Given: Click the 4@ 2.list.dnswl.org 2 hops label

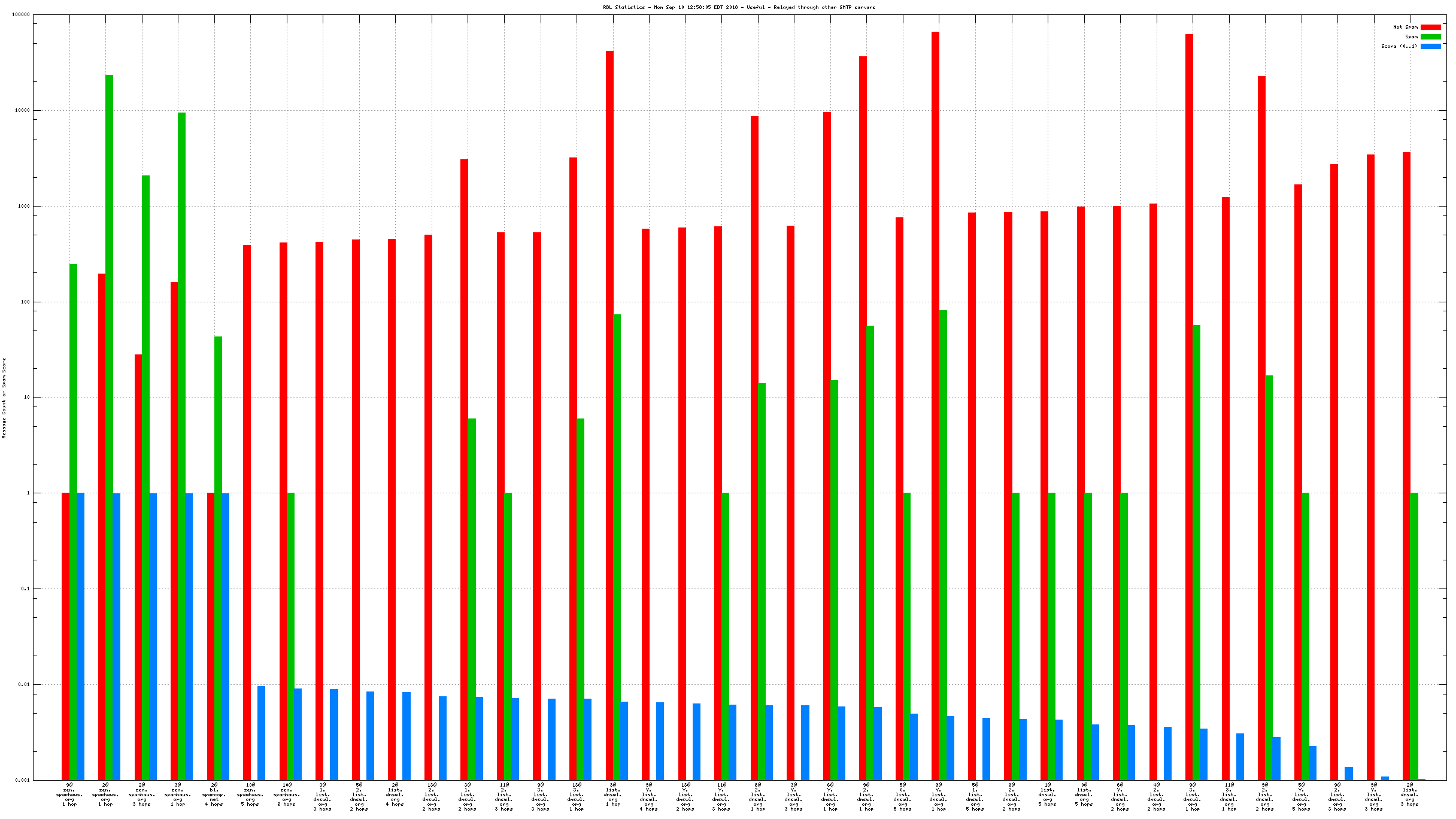Looking at the screenshot, I should pyautogui.click(x=1157, y=797).
